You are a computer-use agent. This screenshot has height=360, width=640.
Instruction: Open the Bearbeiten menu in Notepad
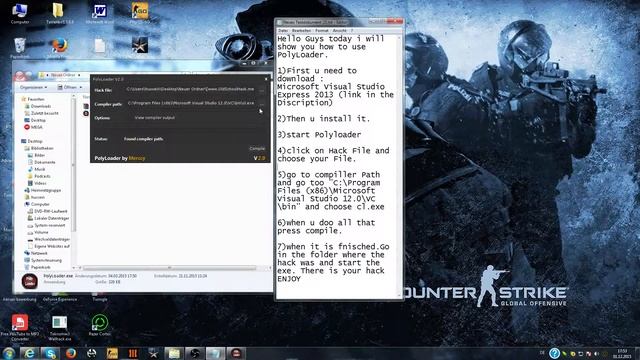[x=302, y=31]
